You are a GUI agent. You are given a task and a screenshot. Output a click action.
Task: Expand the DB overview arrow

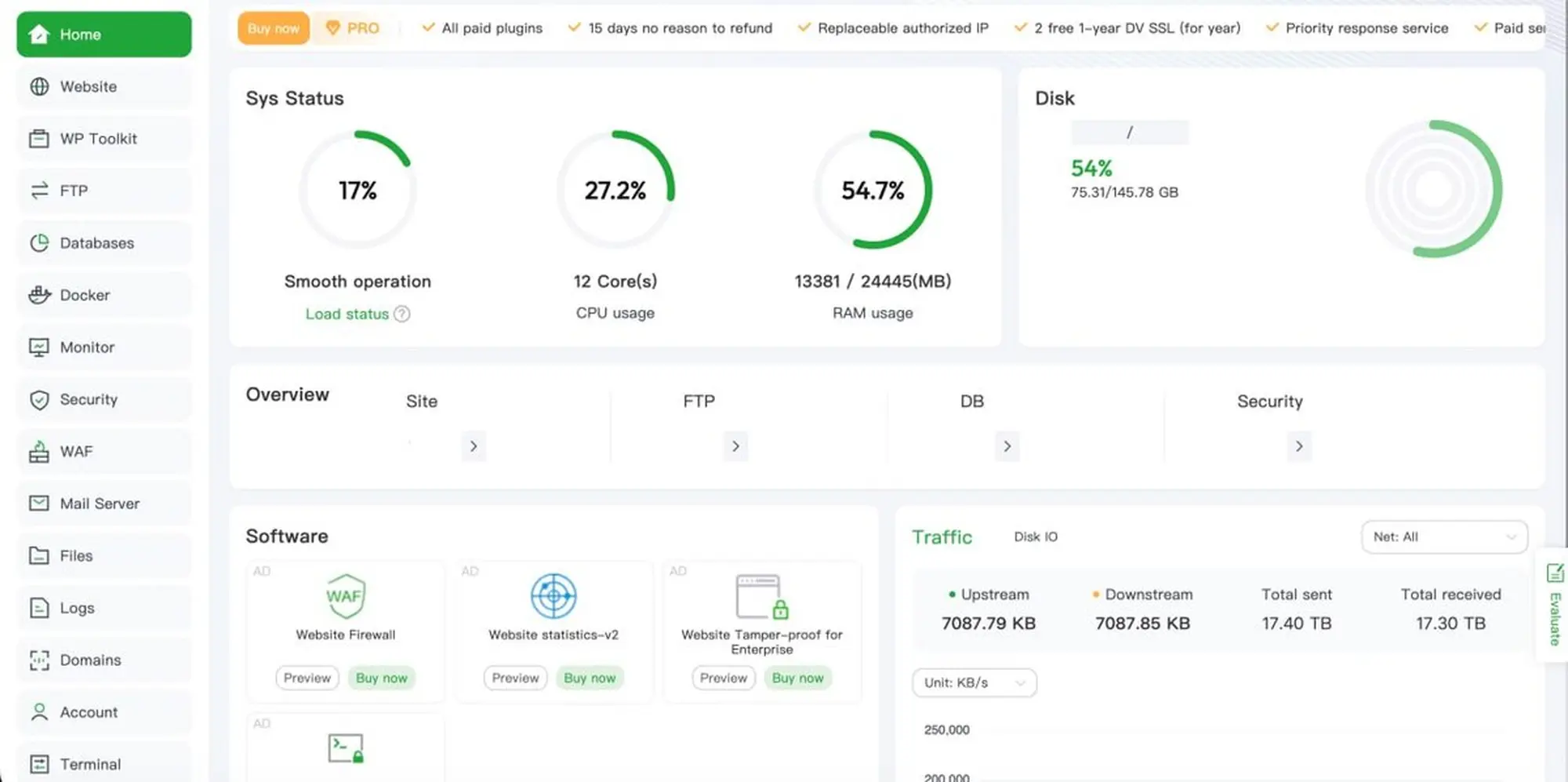click(1007, 446)
